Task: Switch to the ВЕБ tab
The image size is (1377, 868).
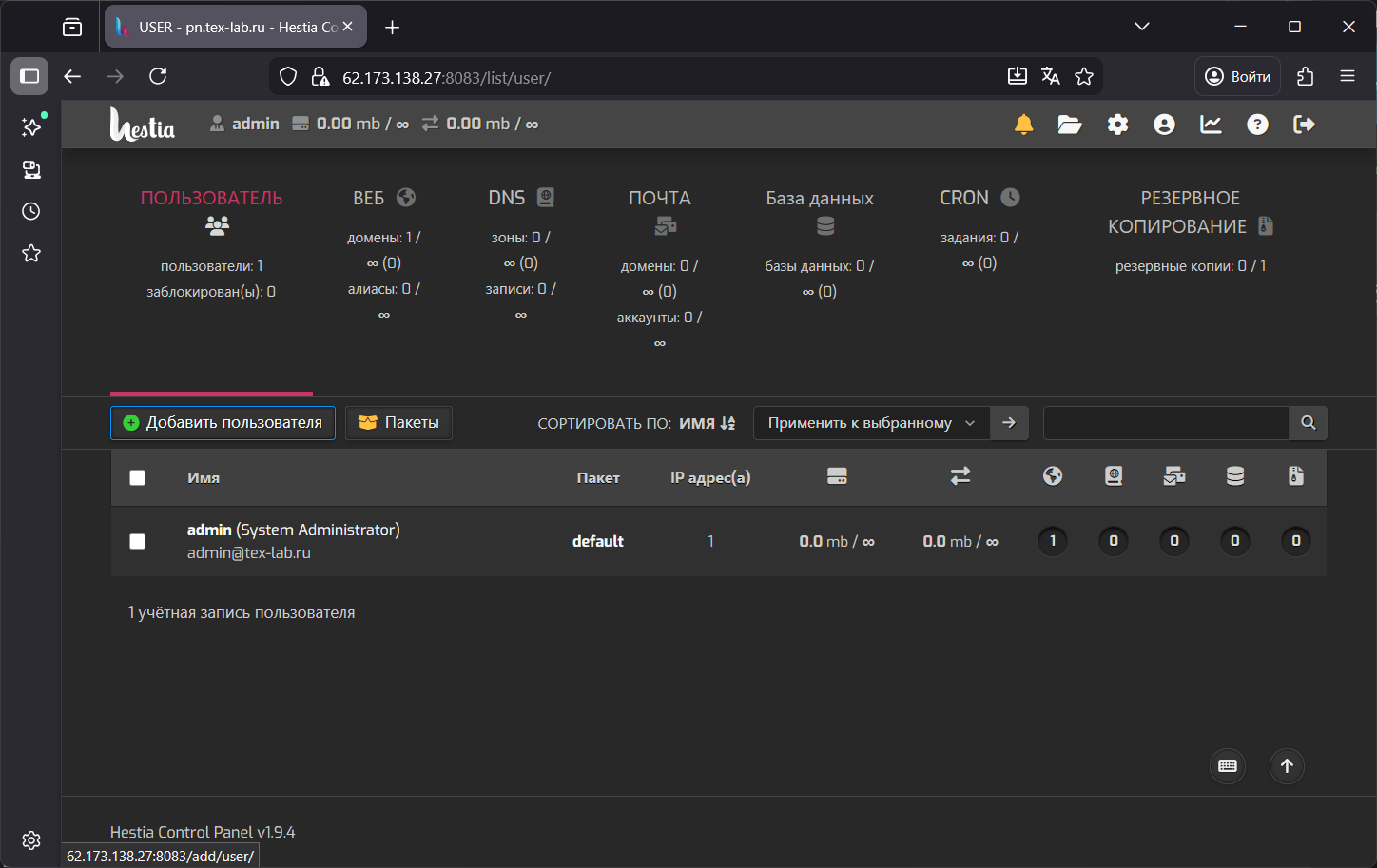Action: (x=383, y=198)
